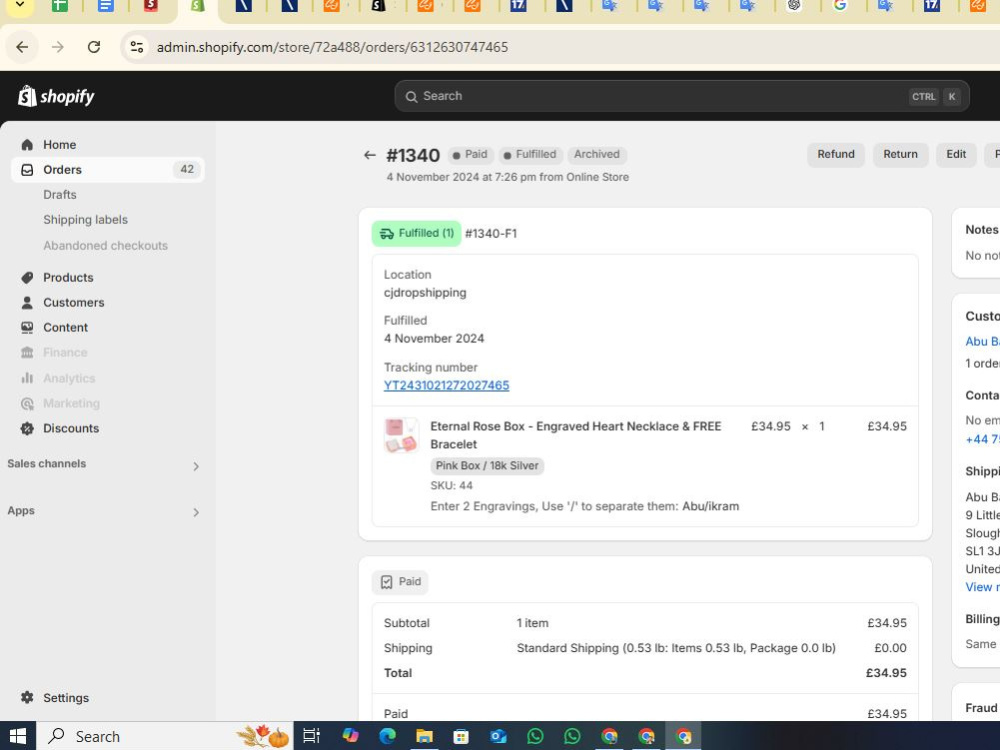
Task: Click the Orders count badge 42
Action: pos(187,170)
